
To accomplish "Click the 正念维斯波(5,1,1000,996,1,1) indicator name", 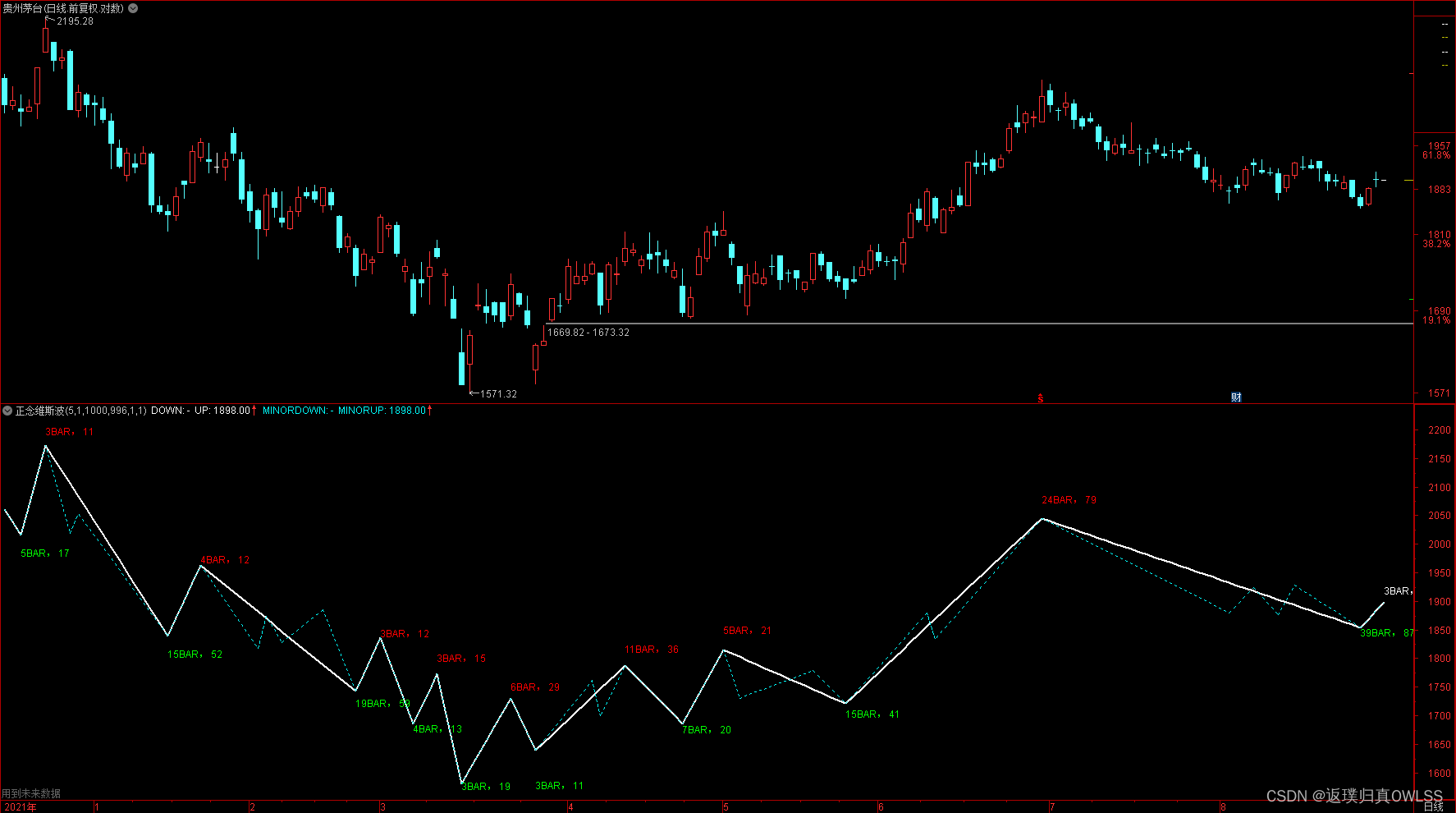I will point(81,411).
